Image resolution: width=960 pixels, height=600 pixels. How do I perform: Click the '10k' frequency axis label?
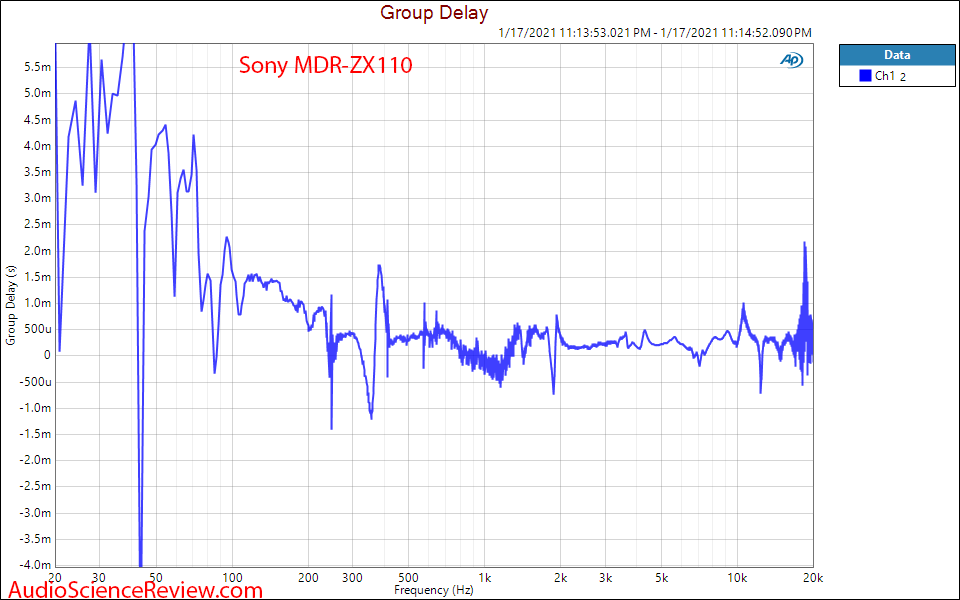[x=737, y=577]
